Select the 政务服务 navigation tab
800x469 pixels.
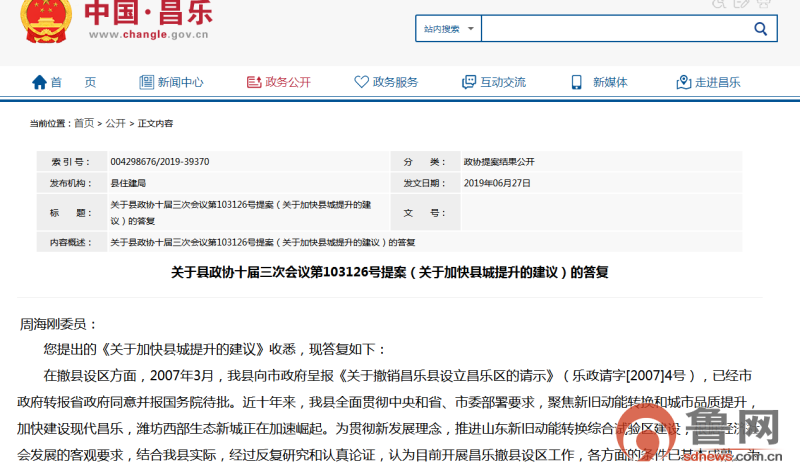coord(395,82)
